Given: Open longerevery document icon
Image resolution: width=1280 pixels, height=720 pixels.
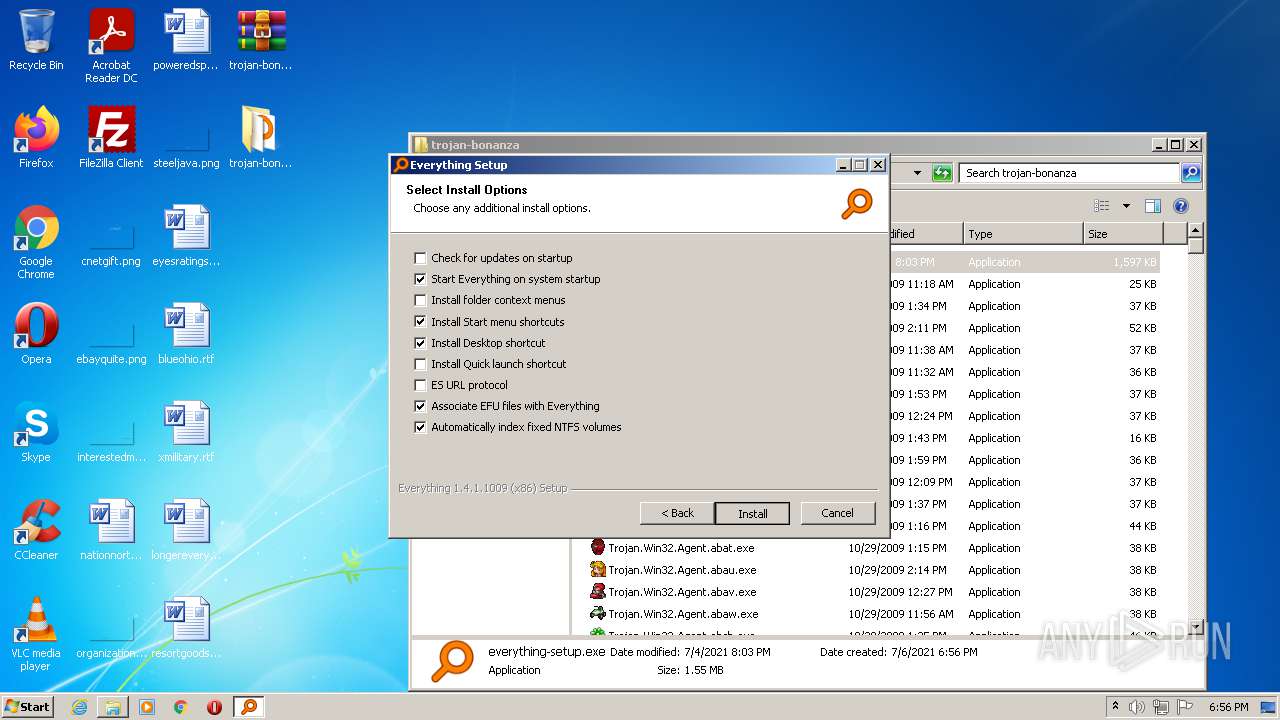Looking at the screenshot, I should (x=186, y=530).
